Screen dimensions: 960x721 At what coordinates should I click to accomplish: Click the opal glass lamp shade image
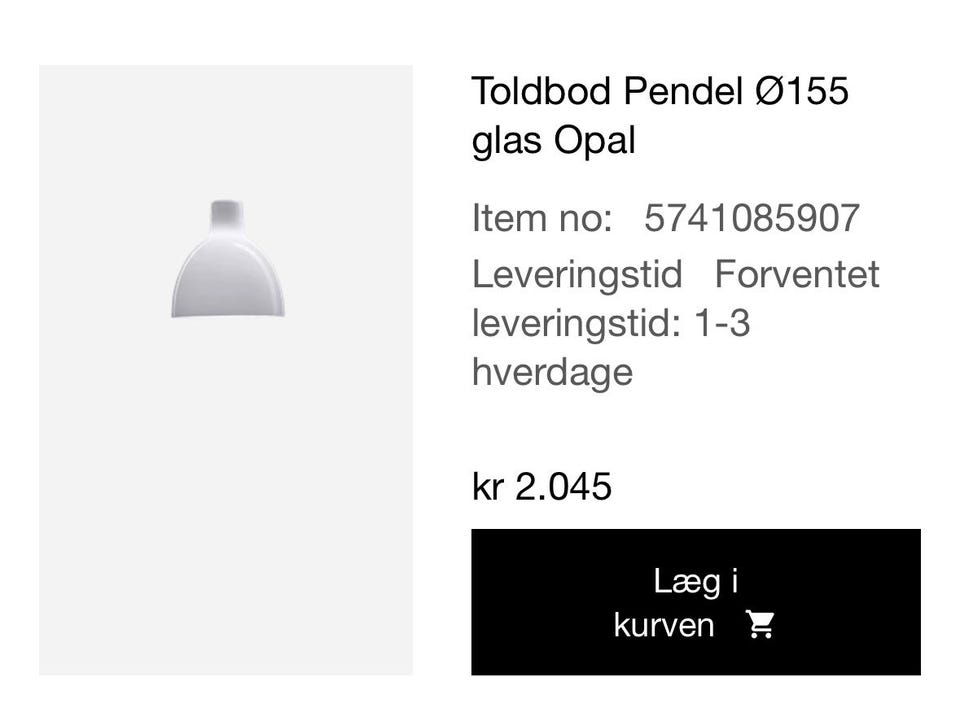click(227, 270)
